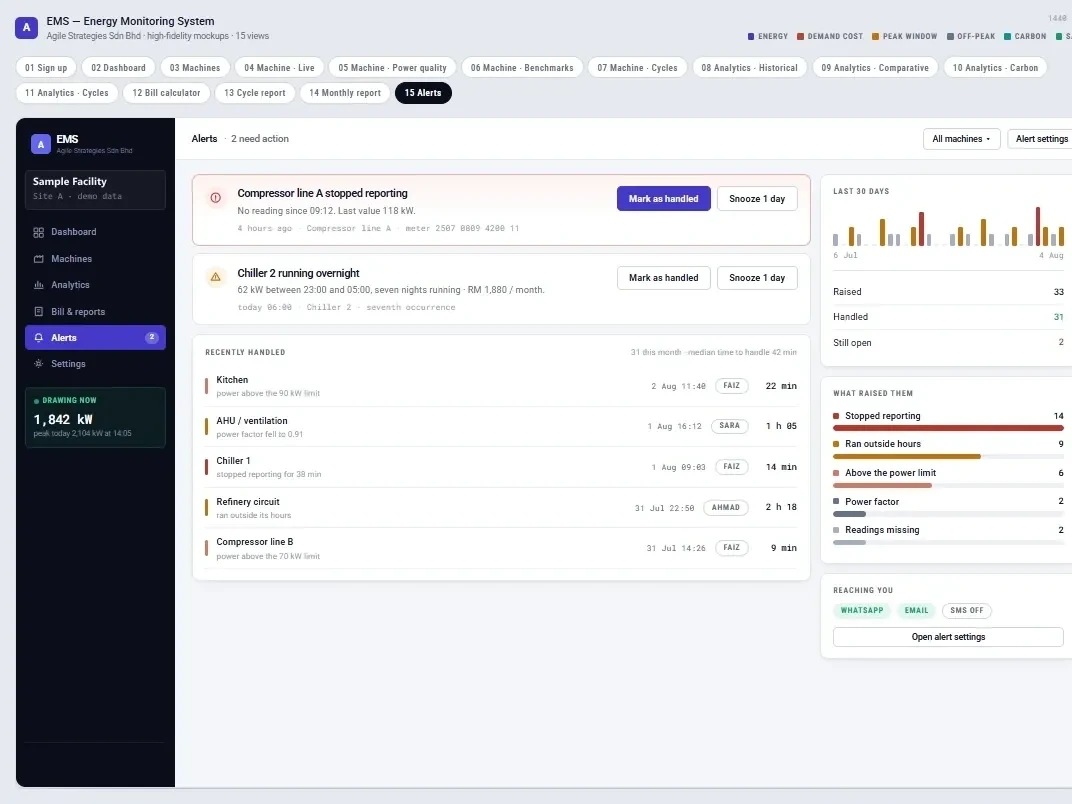Click the SARA assignee tag
Image resolution: width=1072 pixels, height=804 pixels.
point(729,426)
